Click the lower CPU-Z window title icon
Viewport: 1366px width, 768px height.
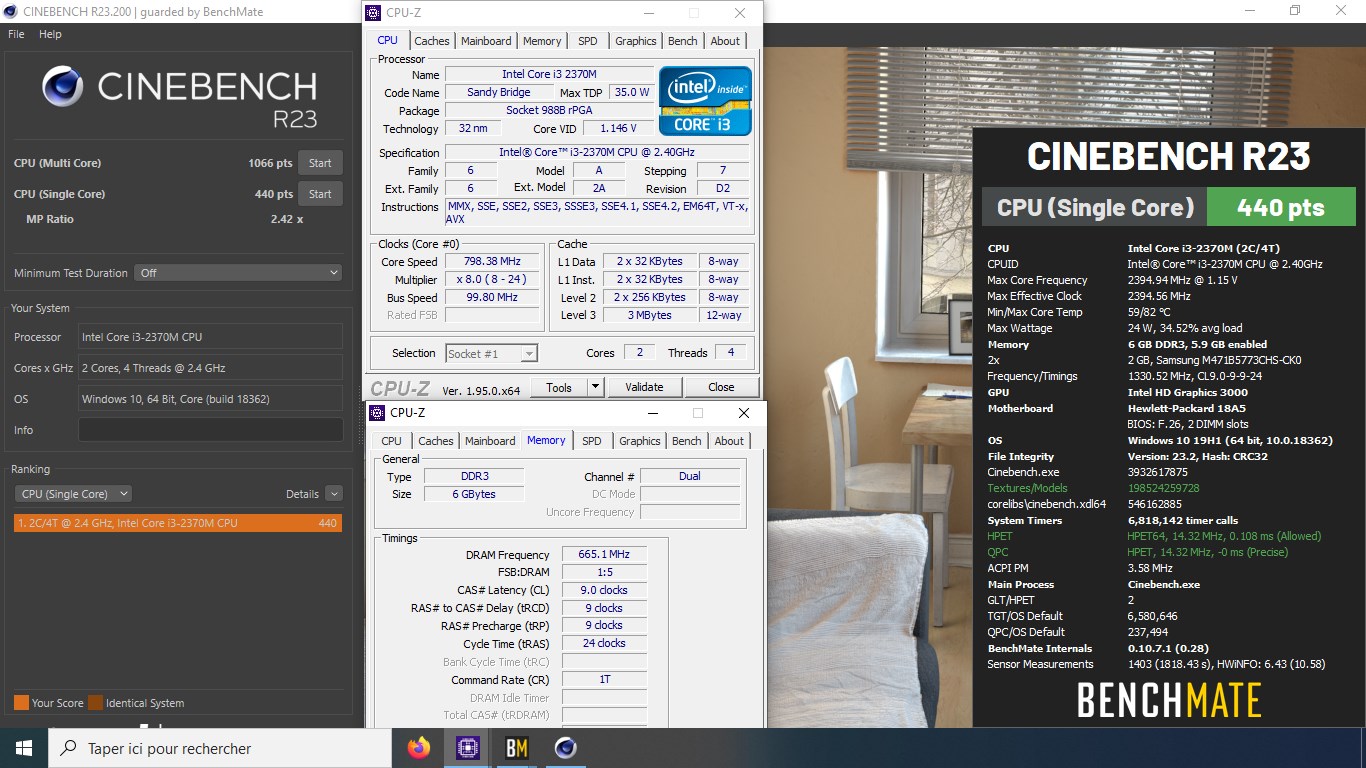[x=377, y=413]
